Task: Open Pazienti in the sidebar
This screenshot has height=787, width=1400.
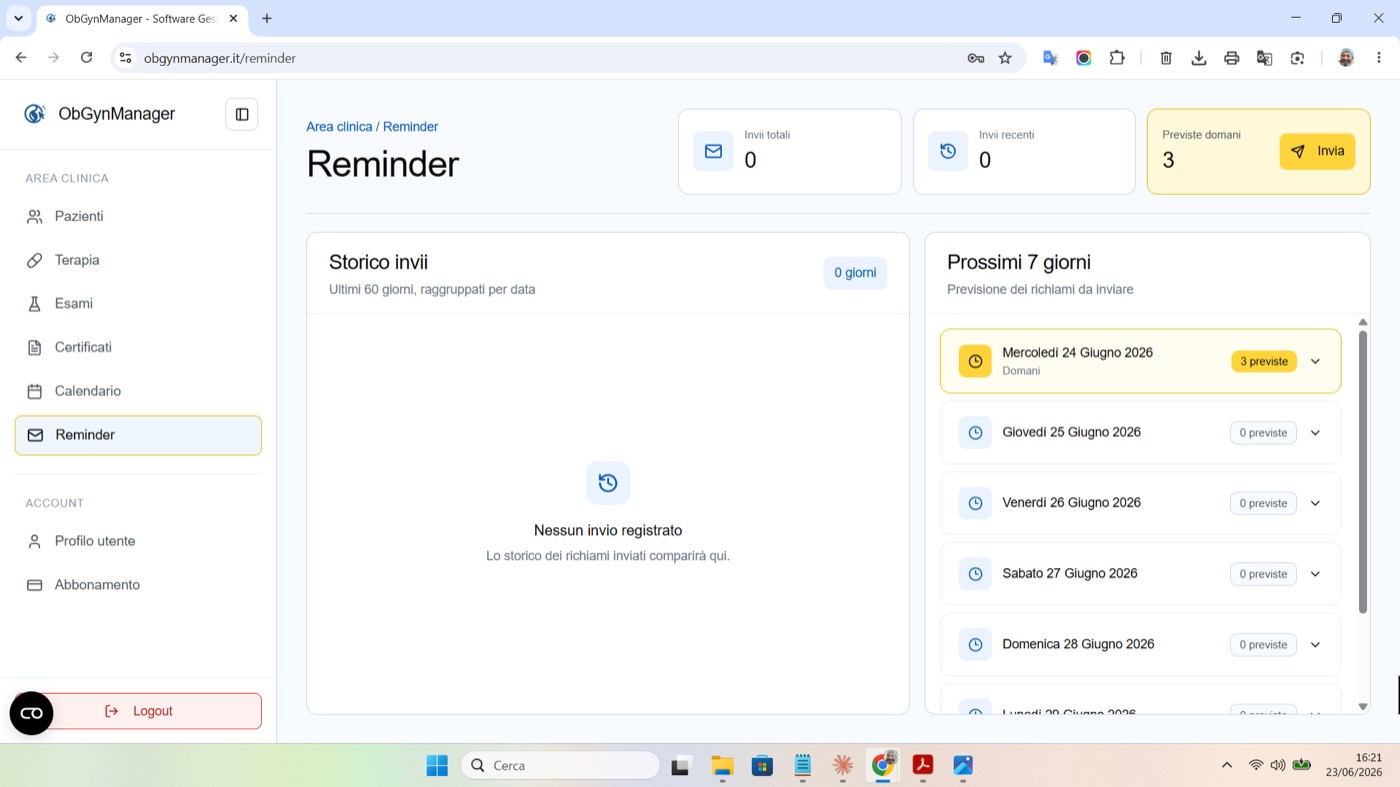Action: pos(138,216)
